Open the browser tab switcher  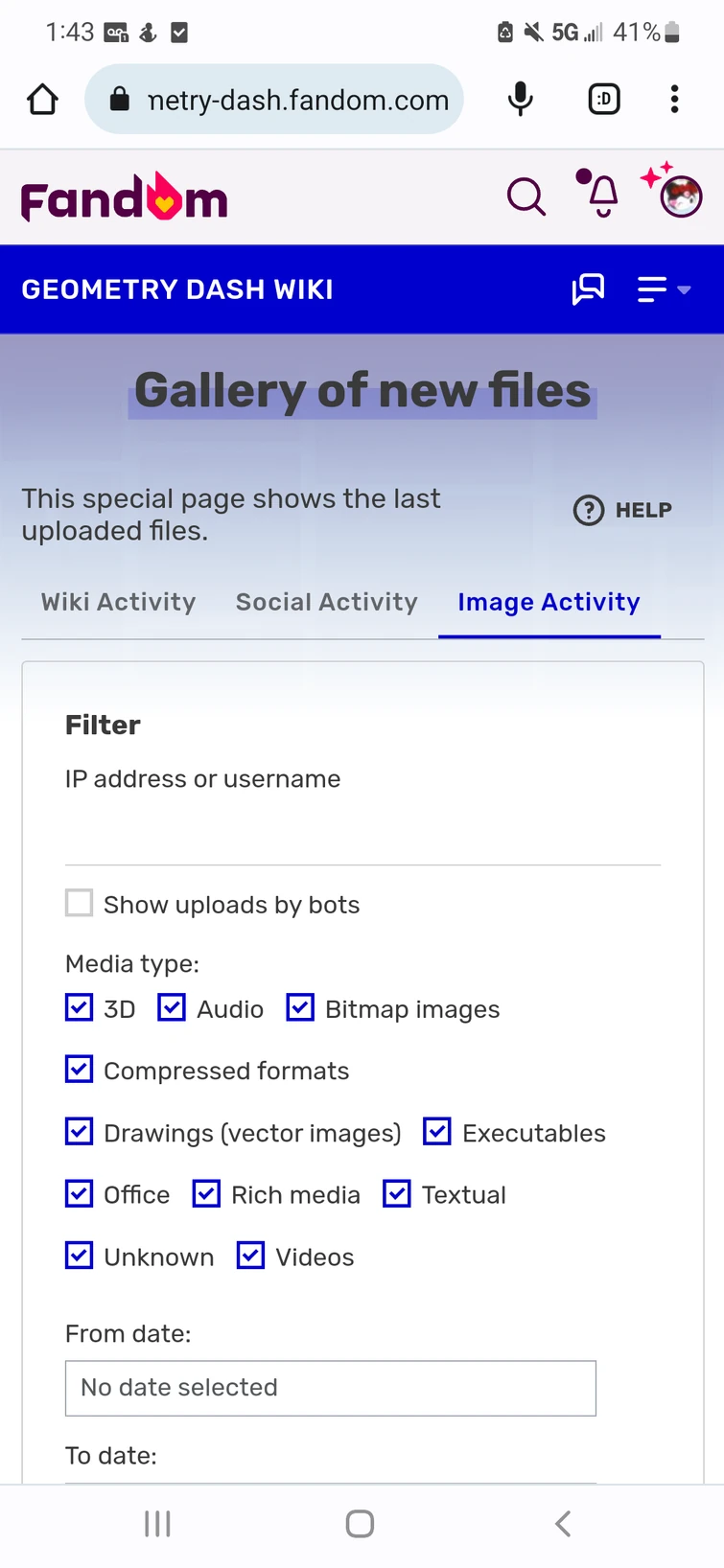603,99
